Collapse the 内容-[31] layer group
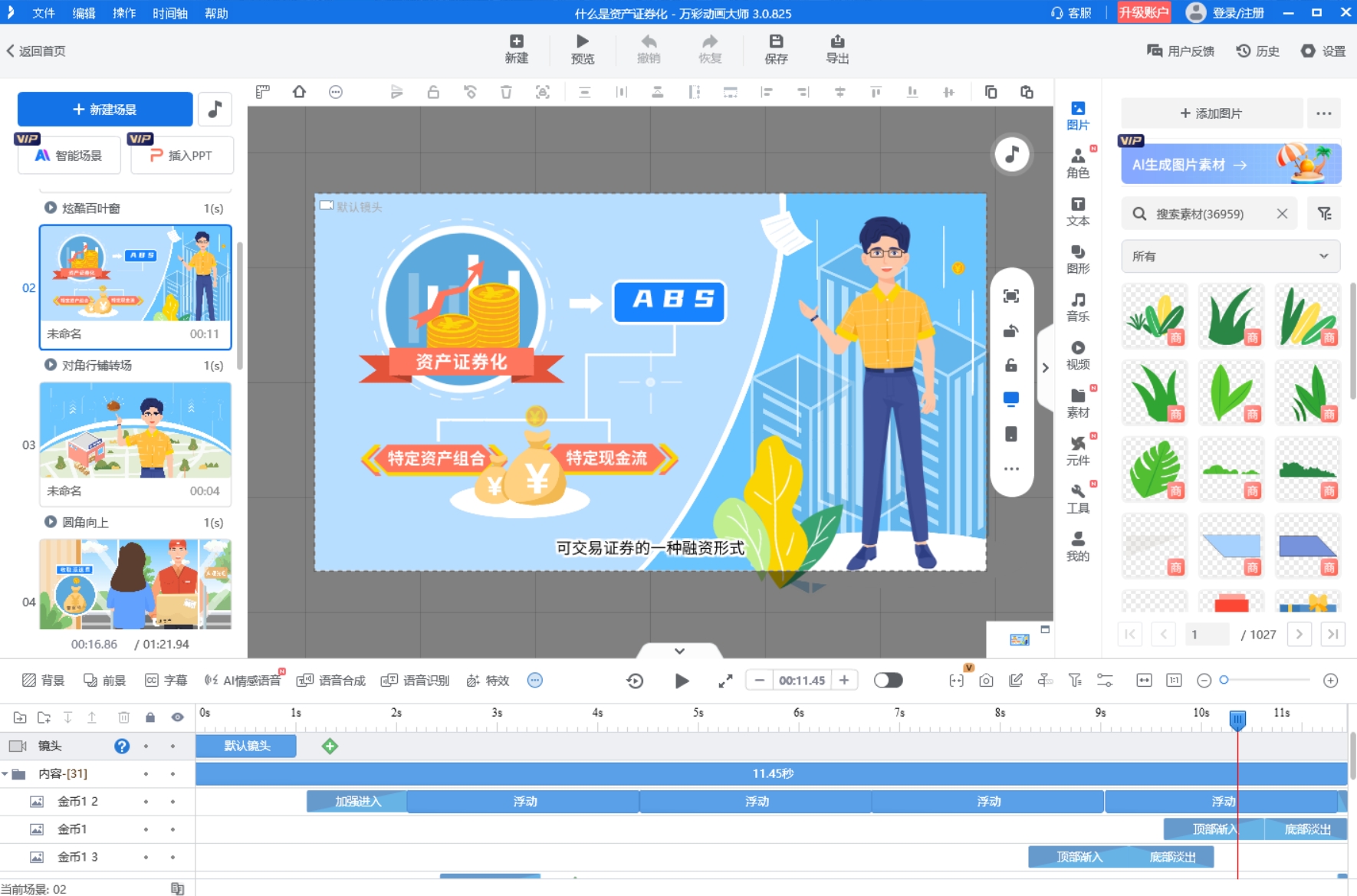 pos(5,774)
